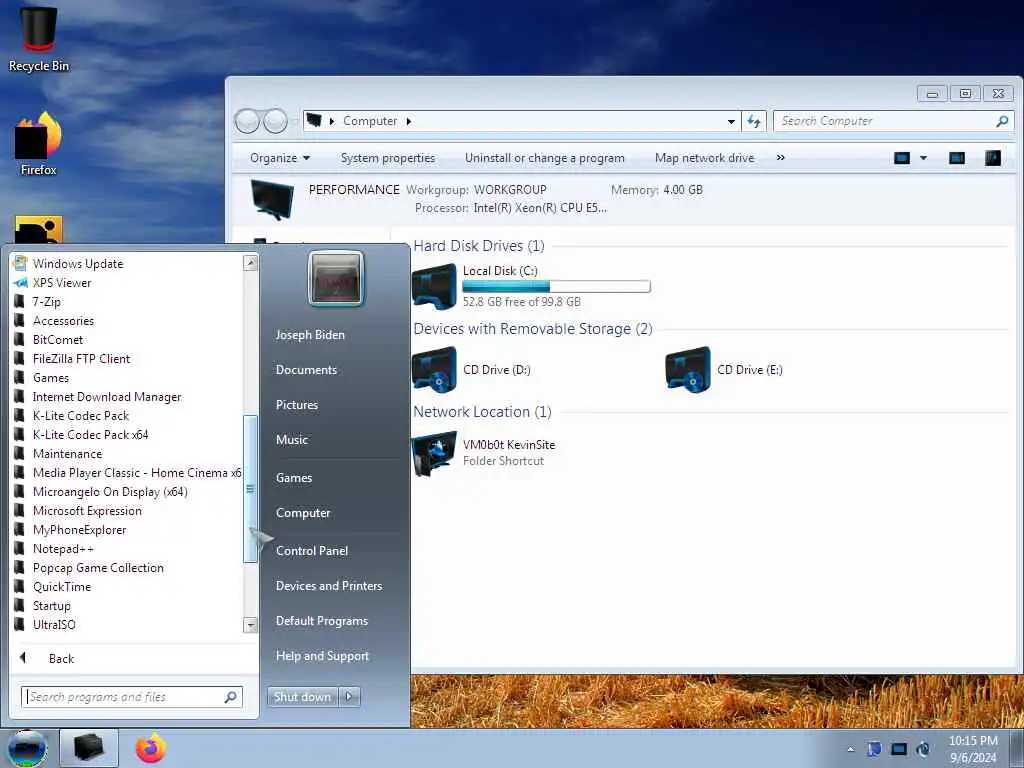Open the Organize dropdown menu

coord(280,158)
